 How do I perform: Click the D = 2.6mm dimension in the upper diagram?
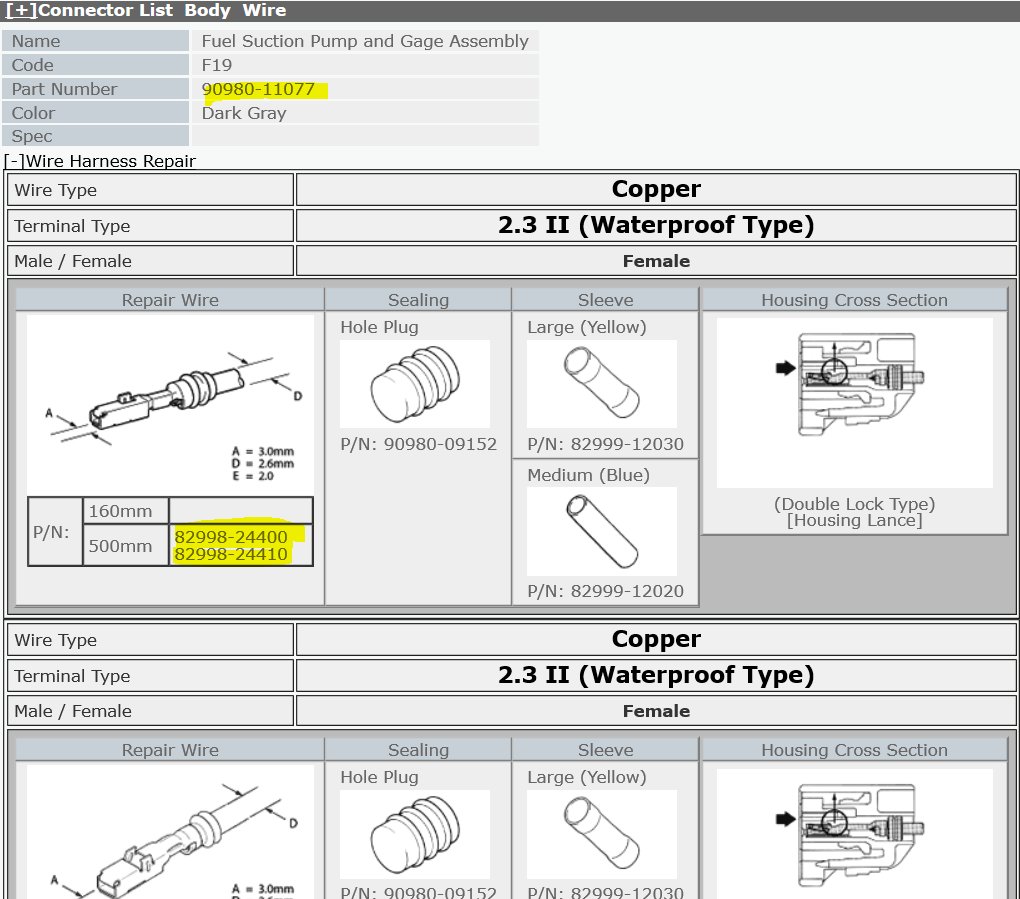pos(263,464)
